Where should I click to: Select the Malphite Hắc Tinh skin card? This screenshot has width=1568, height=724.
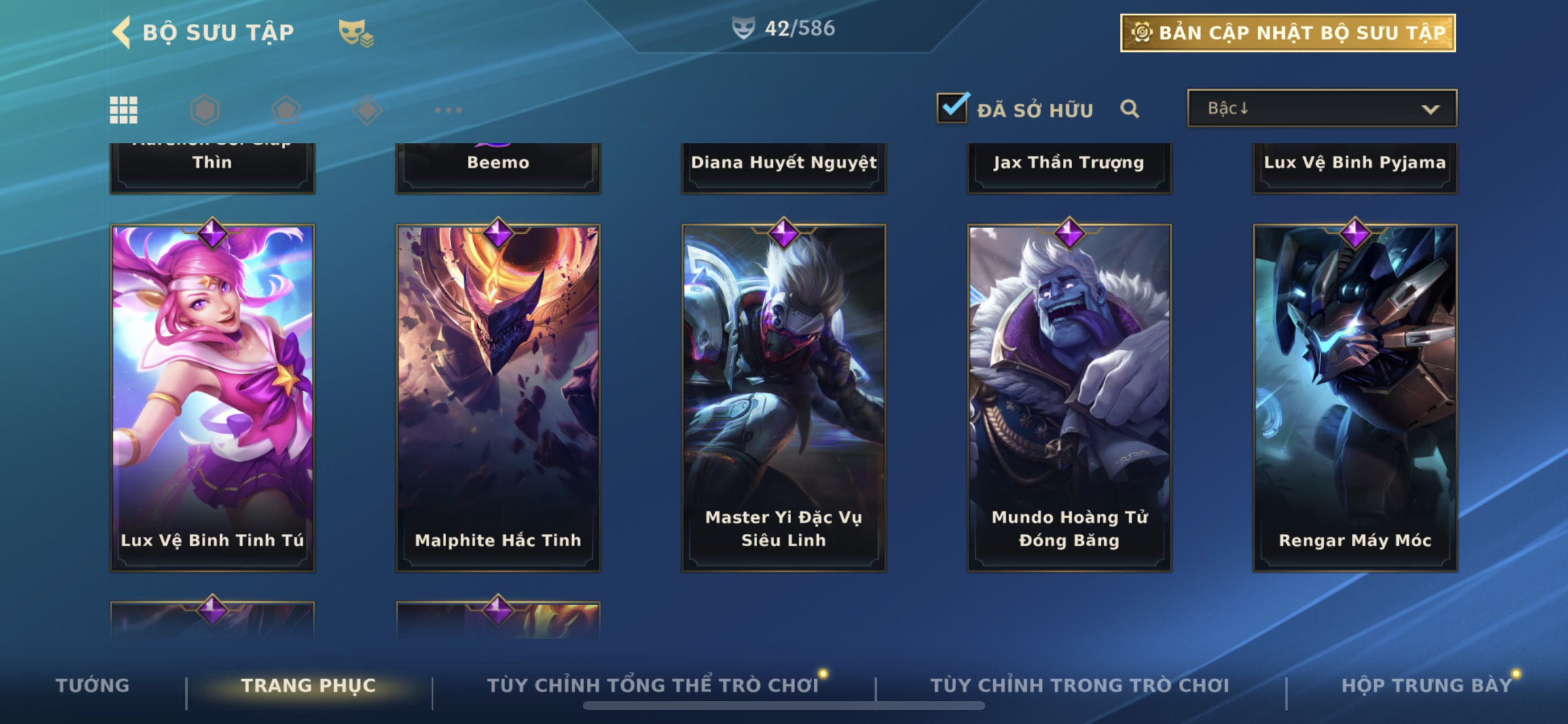(x=498, y=398)
